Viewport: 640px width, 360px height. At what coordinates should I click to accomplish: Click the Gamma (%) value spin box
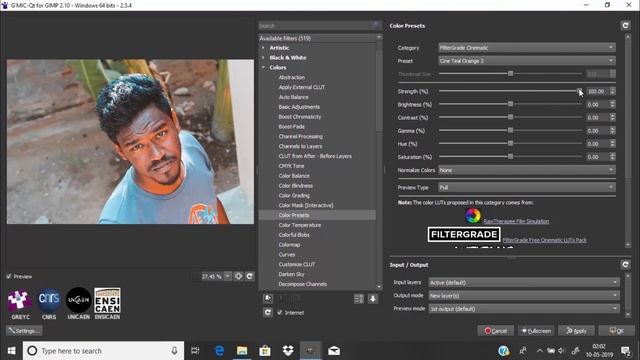pyautogui.click(x=600, y=131)
